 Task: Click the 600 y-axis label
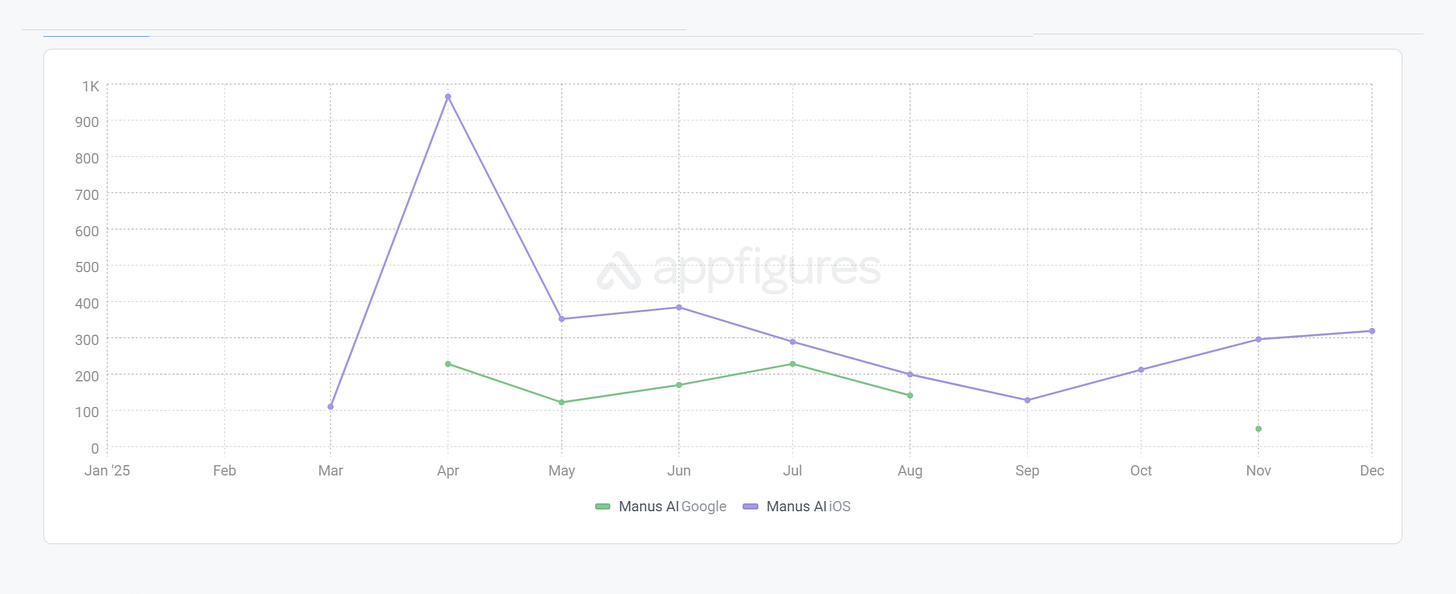coord(87,231)
